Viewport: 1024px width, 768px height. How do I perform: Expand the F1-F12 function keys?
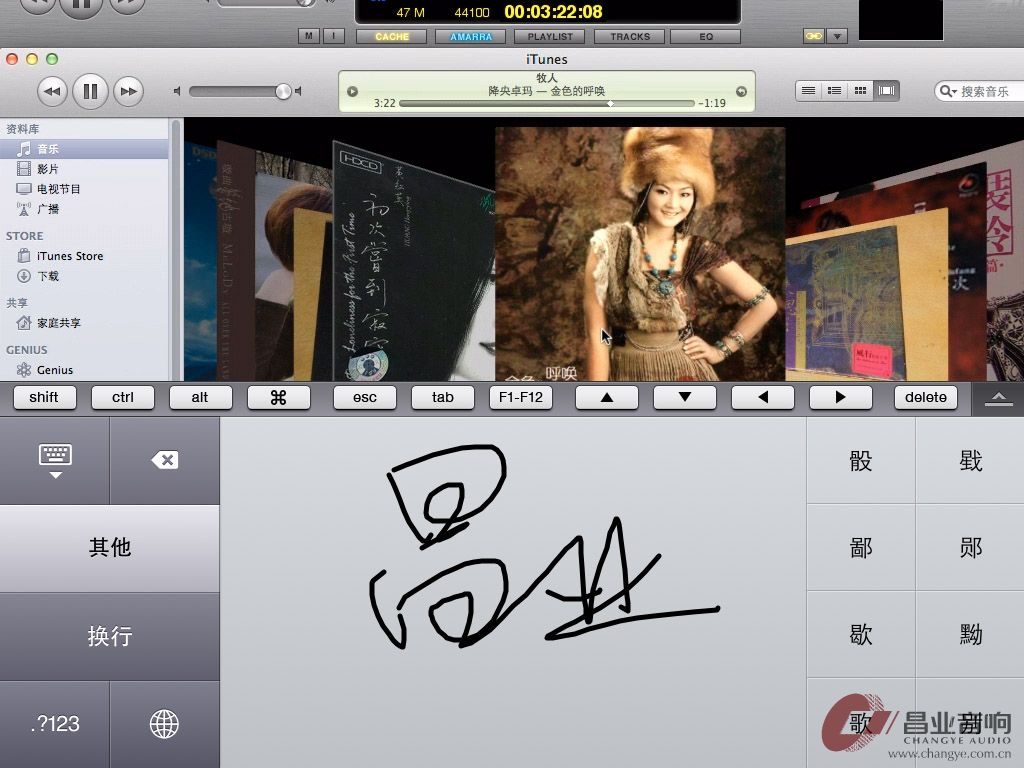point(520,397)
